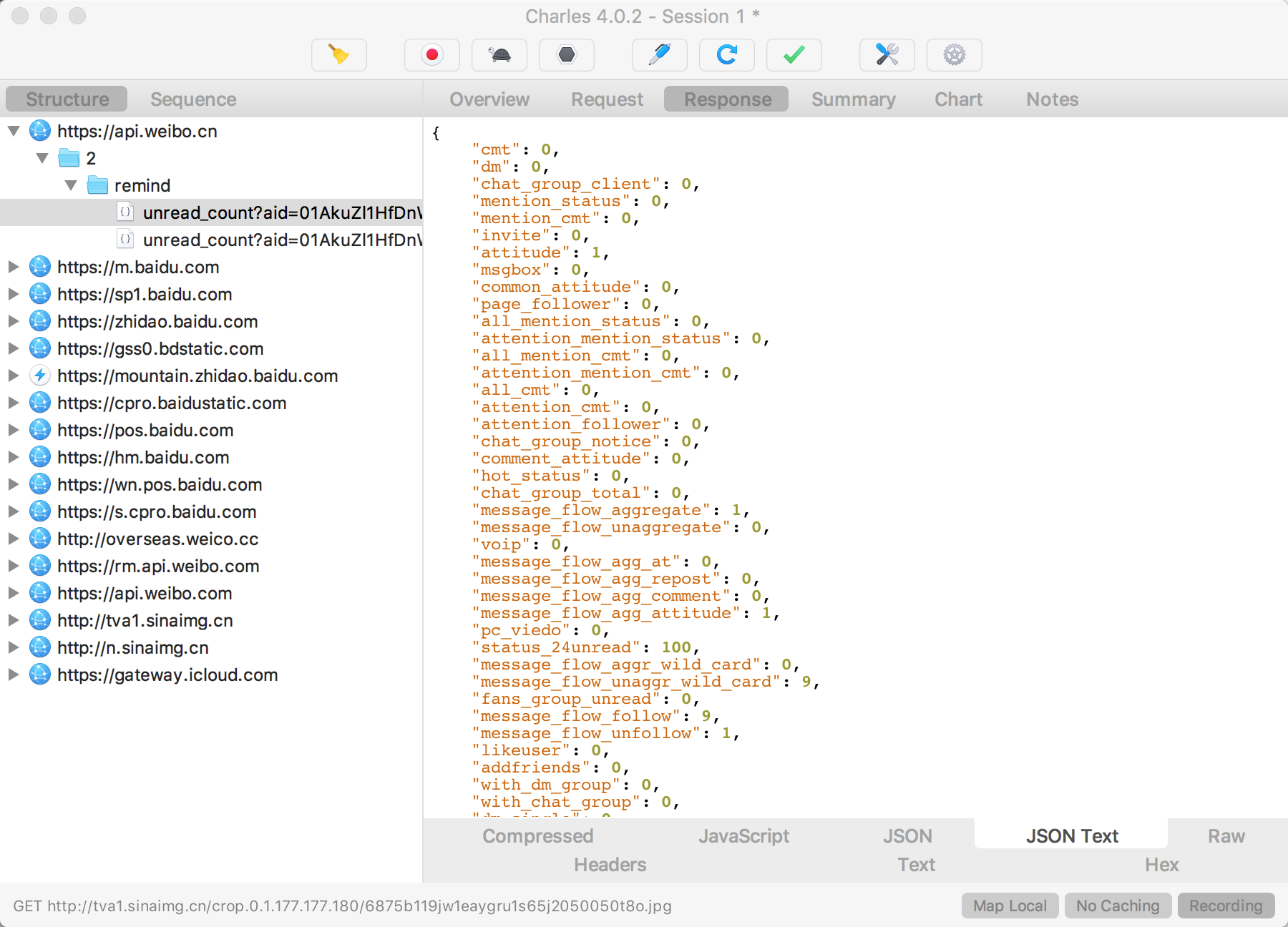This screenshot has height=927, width=1288.
Task: Expand the https://m.baidu.com host
Action: point(14,267)
